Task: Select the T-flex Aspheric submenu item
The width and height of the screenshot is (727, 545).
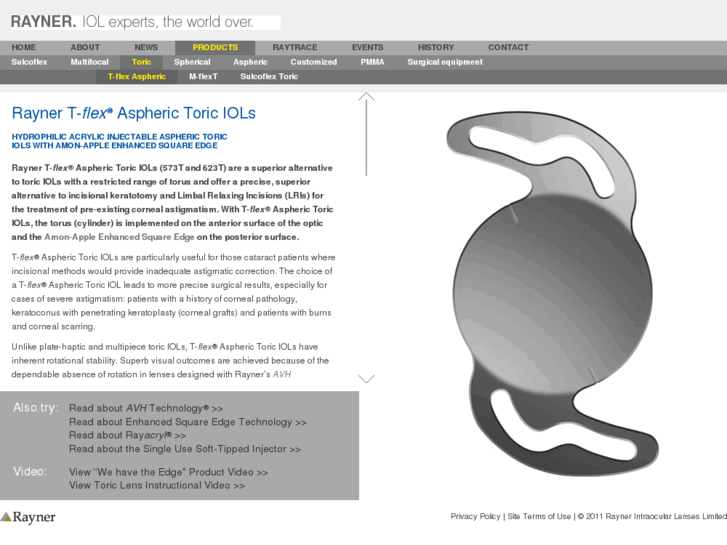Action: (x=137, y=77)
